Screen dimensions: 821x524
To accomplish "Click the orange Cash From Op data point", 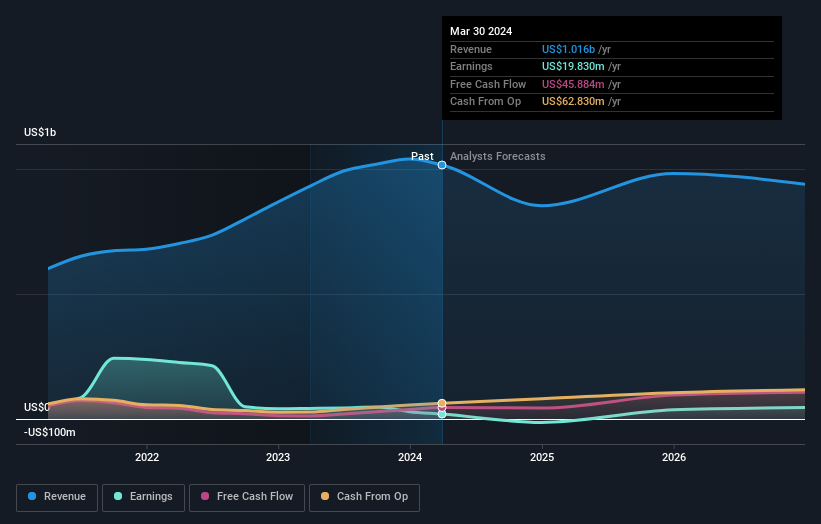I will [442, 403].
